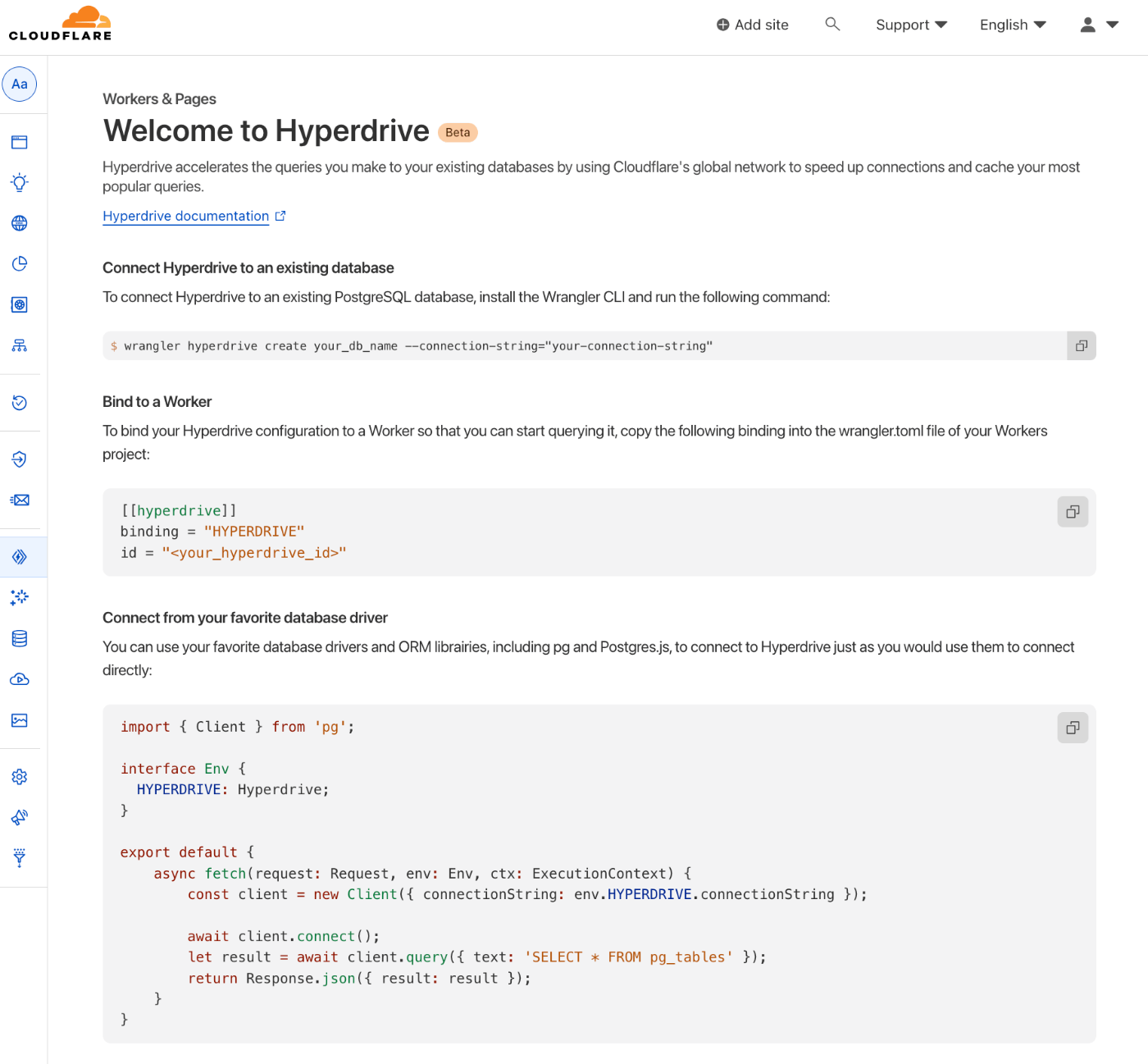The image size is (1148, 1064).
Task: Open Websites via browser window sidebar icon
Action: (20, 142)
